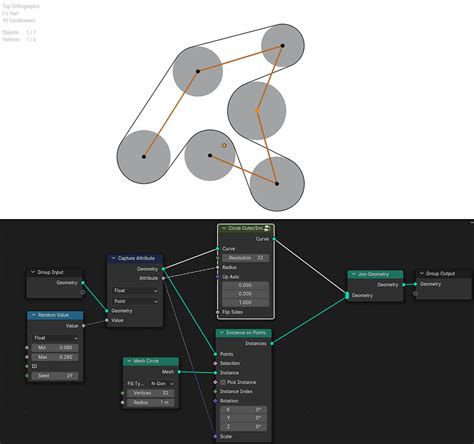
Task: Click the orange selected vertex in the viewport
Action: [257, 110]
